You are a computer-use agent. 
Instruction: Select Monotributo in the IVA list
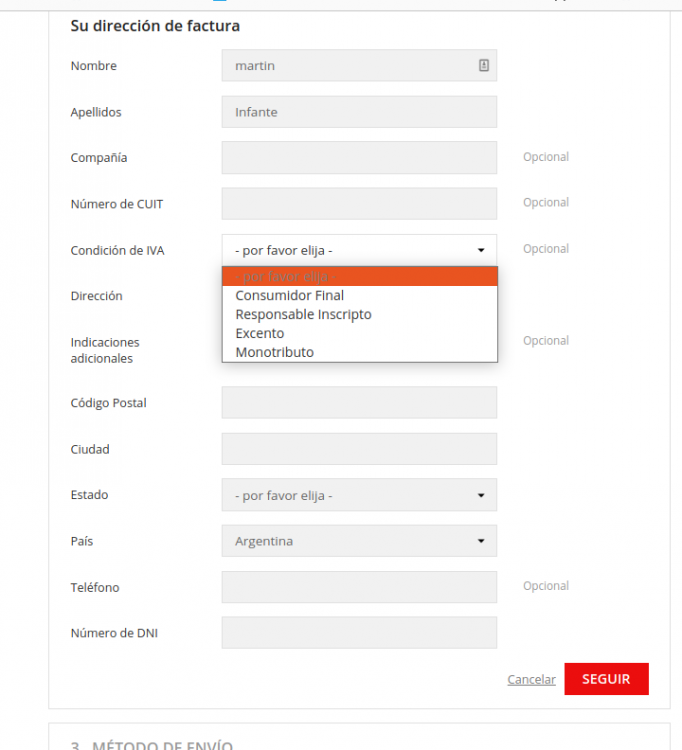(360, 352)
